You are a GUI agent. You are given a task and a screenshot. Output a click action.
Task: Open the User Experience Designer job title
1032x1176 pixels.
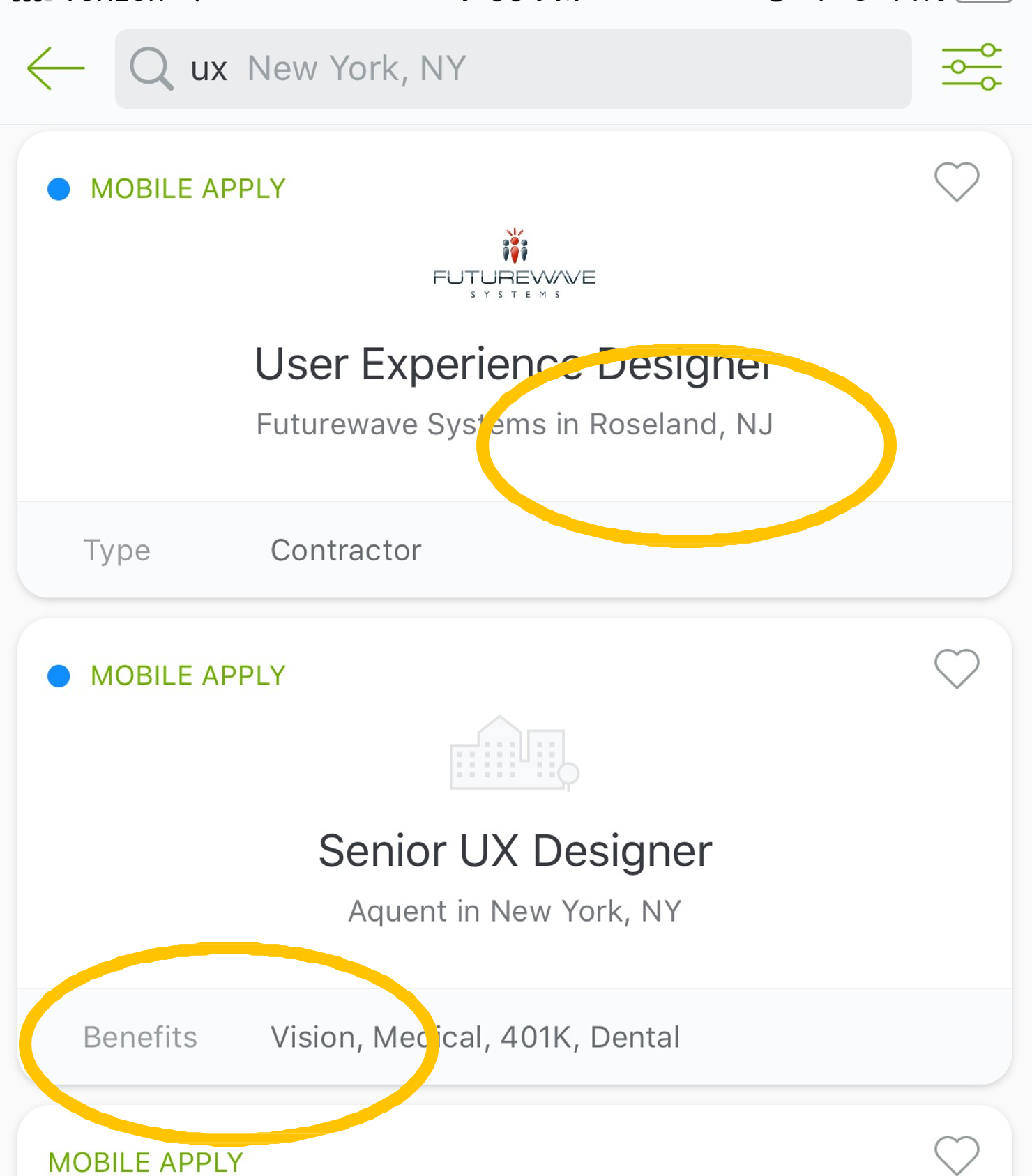[514, 364]
